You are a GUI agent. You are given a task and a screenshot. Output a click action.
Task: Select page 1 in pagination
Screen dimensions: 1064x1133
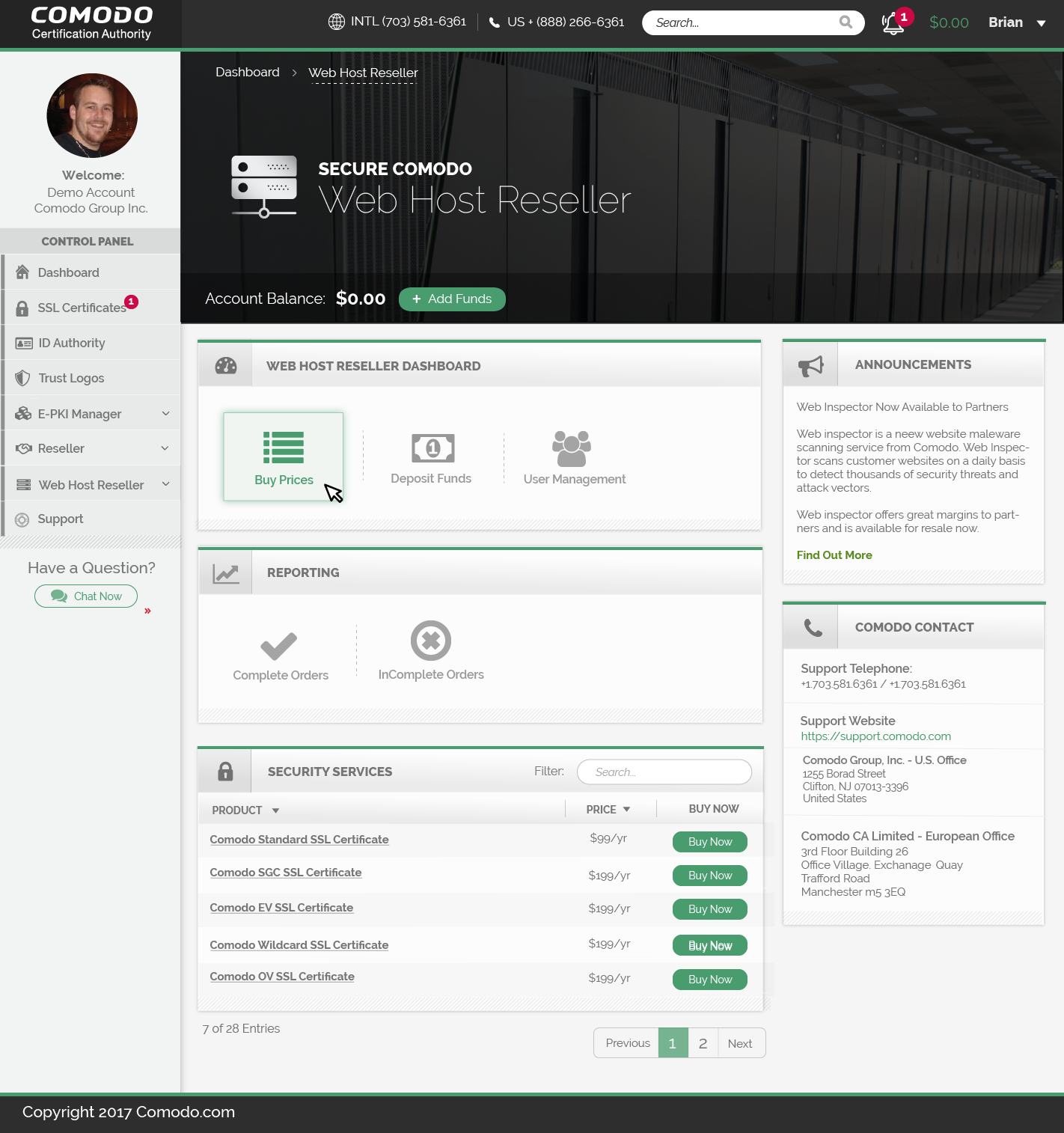coord(673,1043)
